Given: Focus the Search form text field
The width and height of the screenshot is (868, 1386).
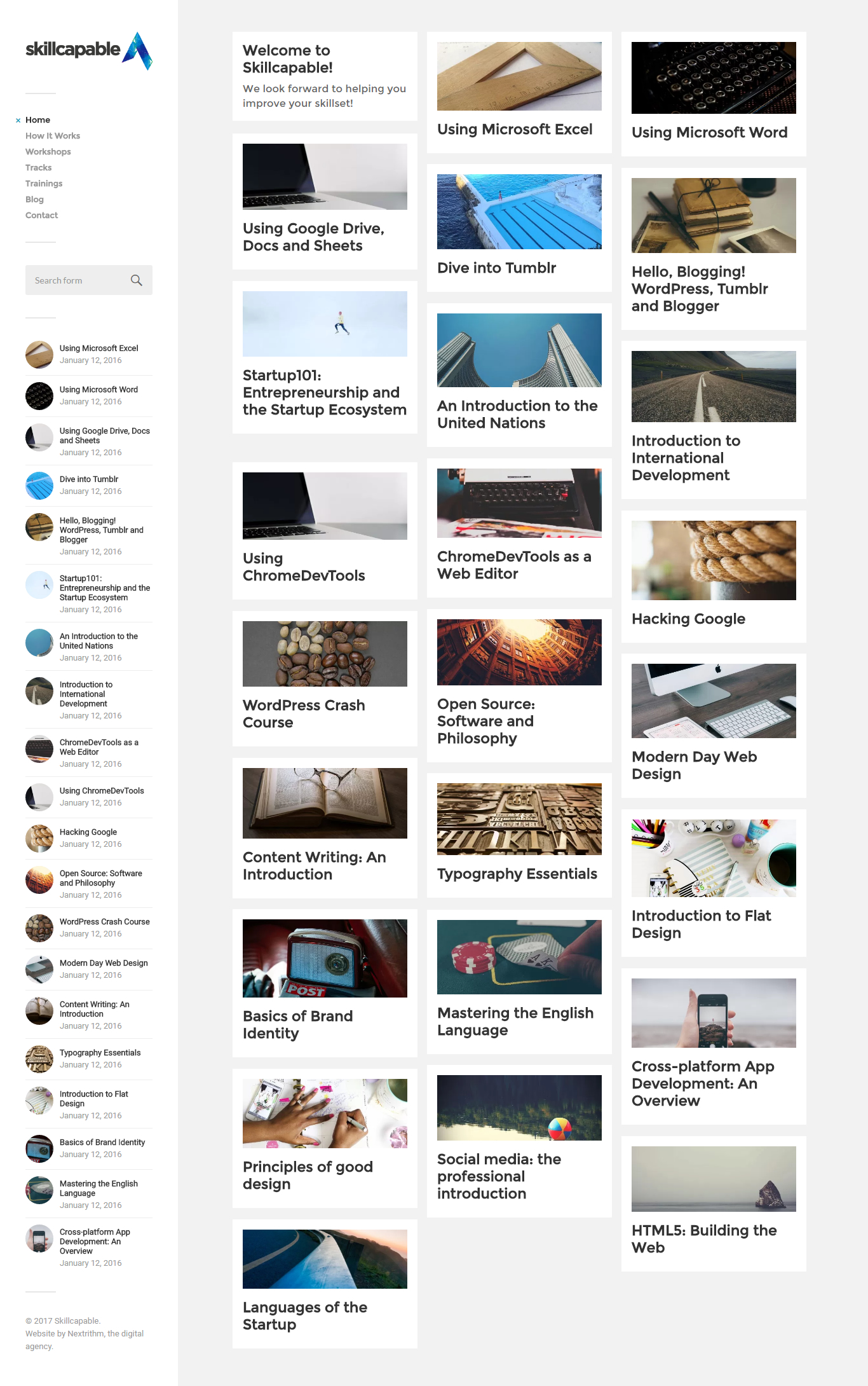Looking at the screenshot, I should click(78, 280).
